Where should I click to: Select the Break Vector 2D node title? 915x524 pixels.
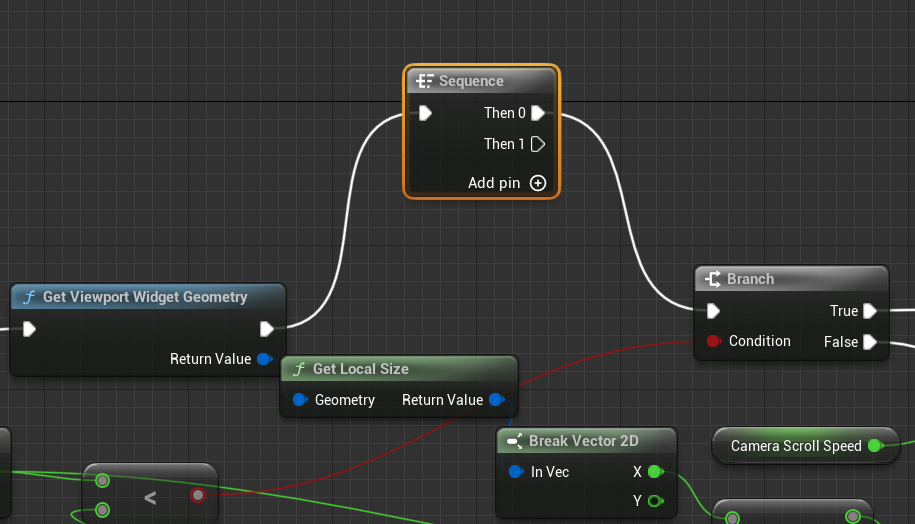click(x=584, y=441)
